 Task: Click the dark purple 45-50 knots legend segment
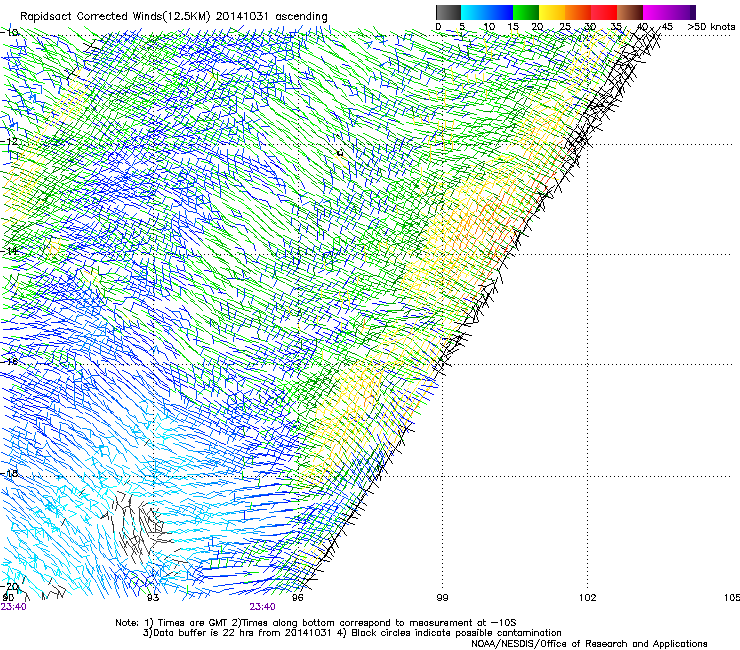point(682,12)
